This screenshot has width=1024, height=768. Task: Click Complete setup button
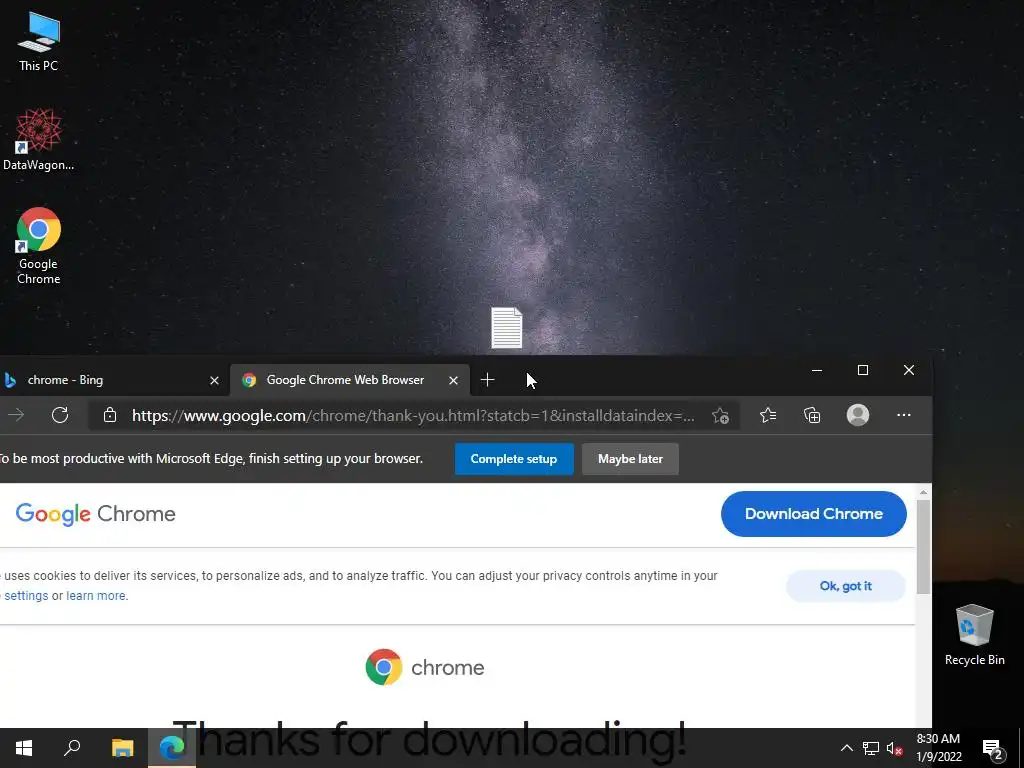pos(514,459)
